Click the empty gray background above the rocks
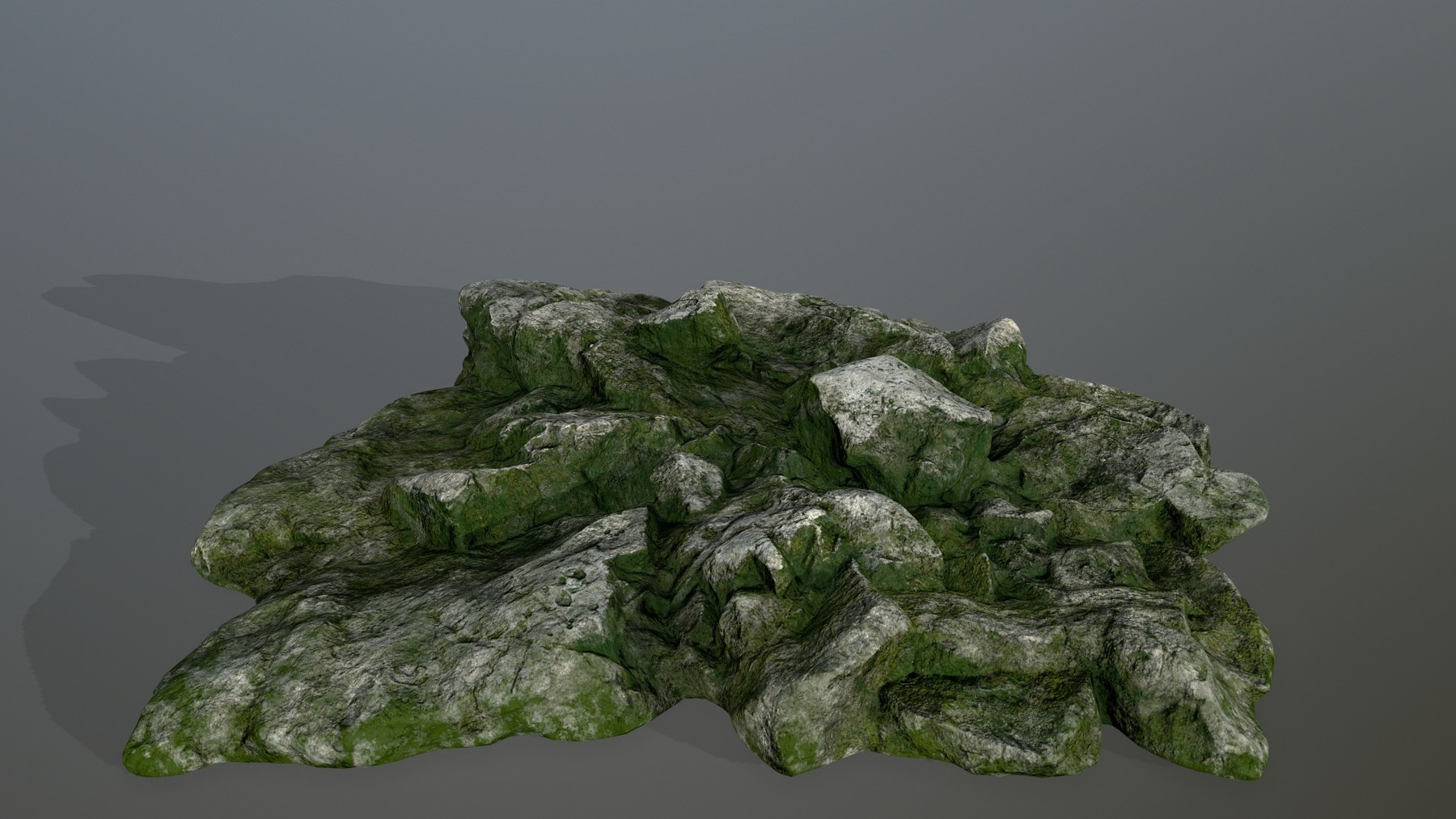The image size is (1456, 819). coord(728,121)
